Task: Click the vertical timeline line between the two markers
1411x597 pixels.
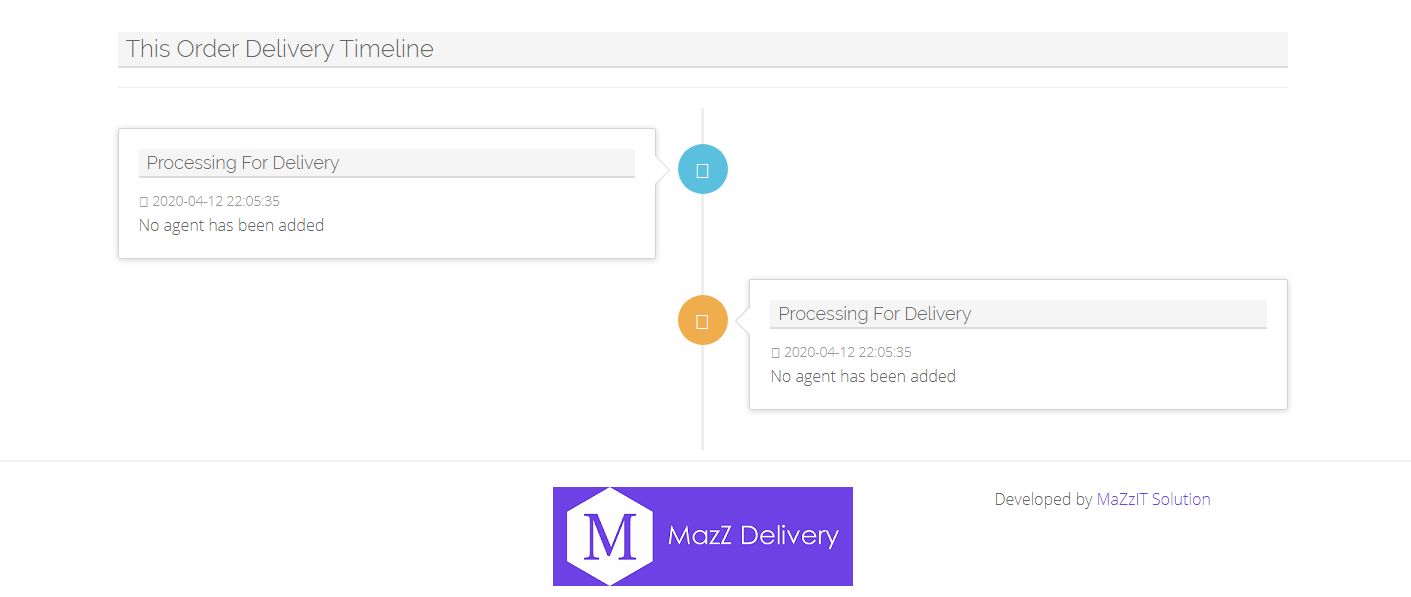Action: pos(703,245)
